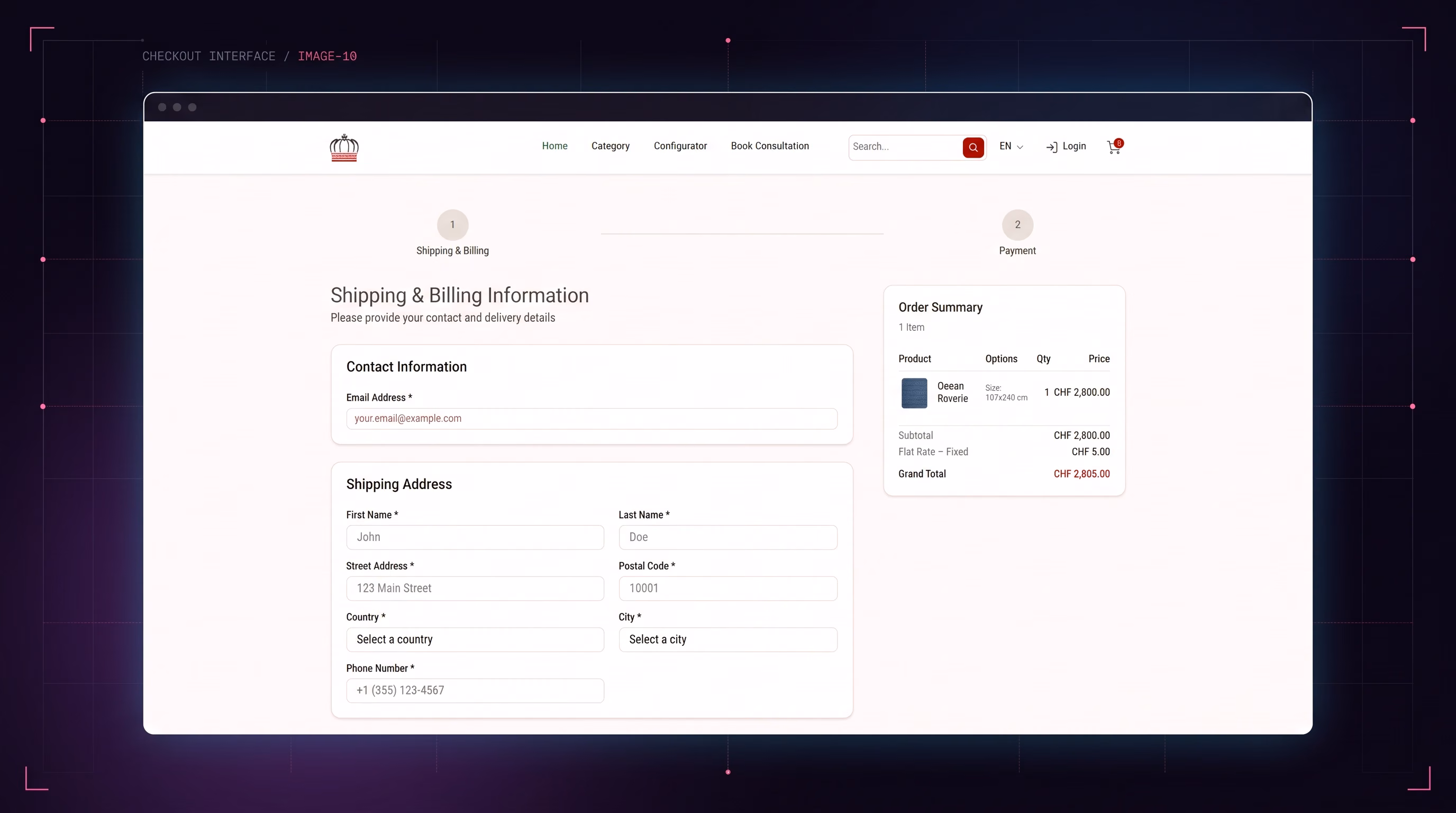Click the Phone Number field
The width and height of the screenshot is (1456, 813).
pos(475,690)
